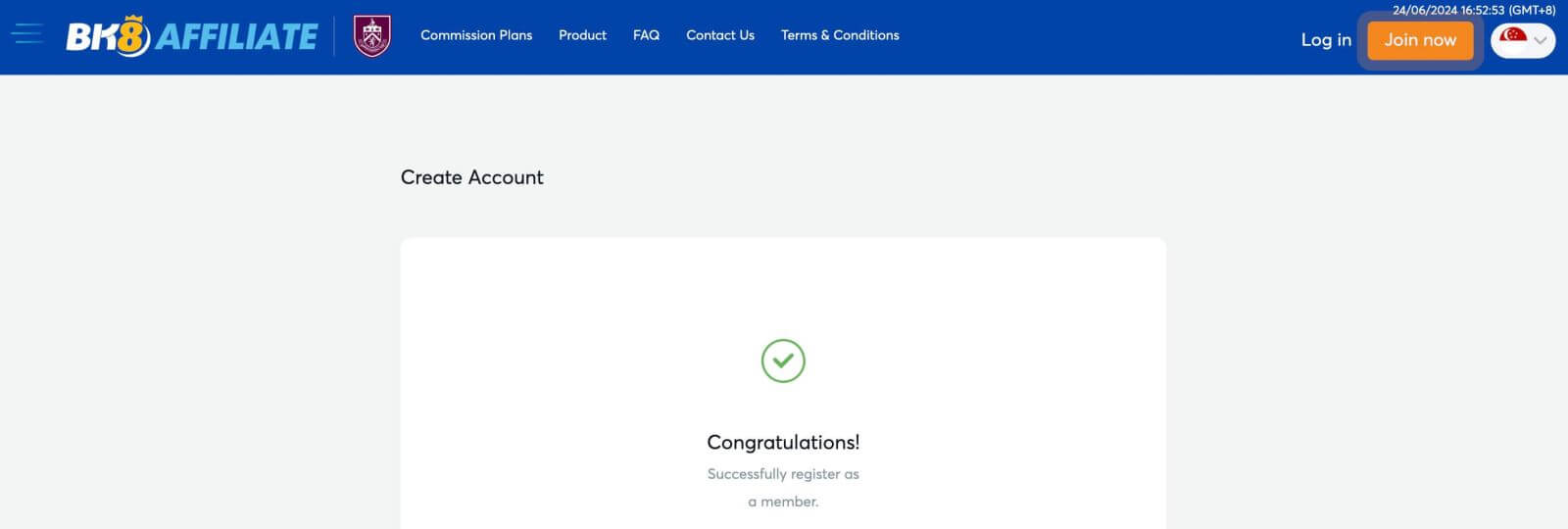Click the Create Account heading
The height and width of the screenshot is (529, 1568).
coord(471,177)
